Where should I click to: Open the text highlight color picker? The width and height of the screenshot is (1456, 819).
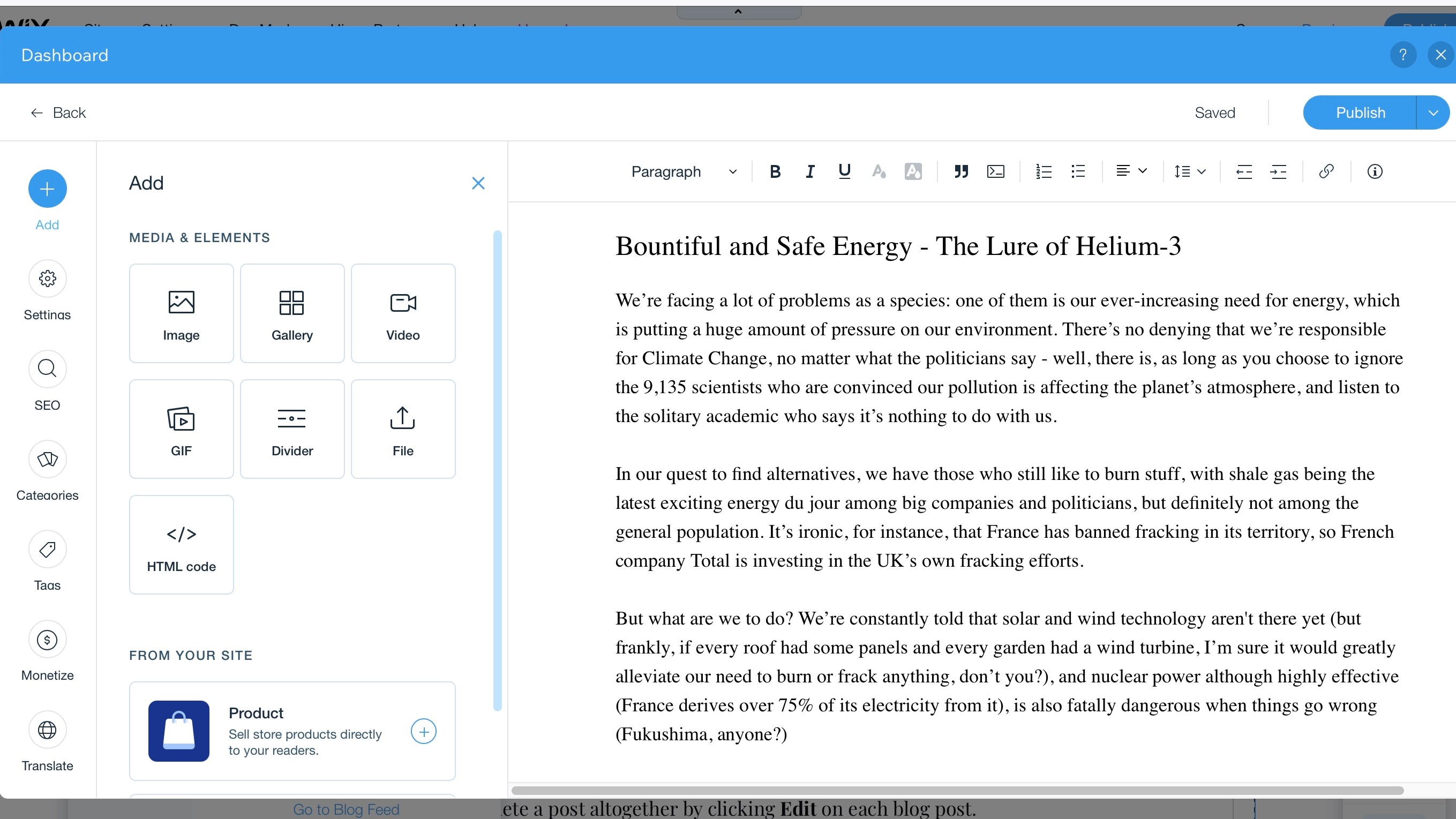tap(913, 171)
